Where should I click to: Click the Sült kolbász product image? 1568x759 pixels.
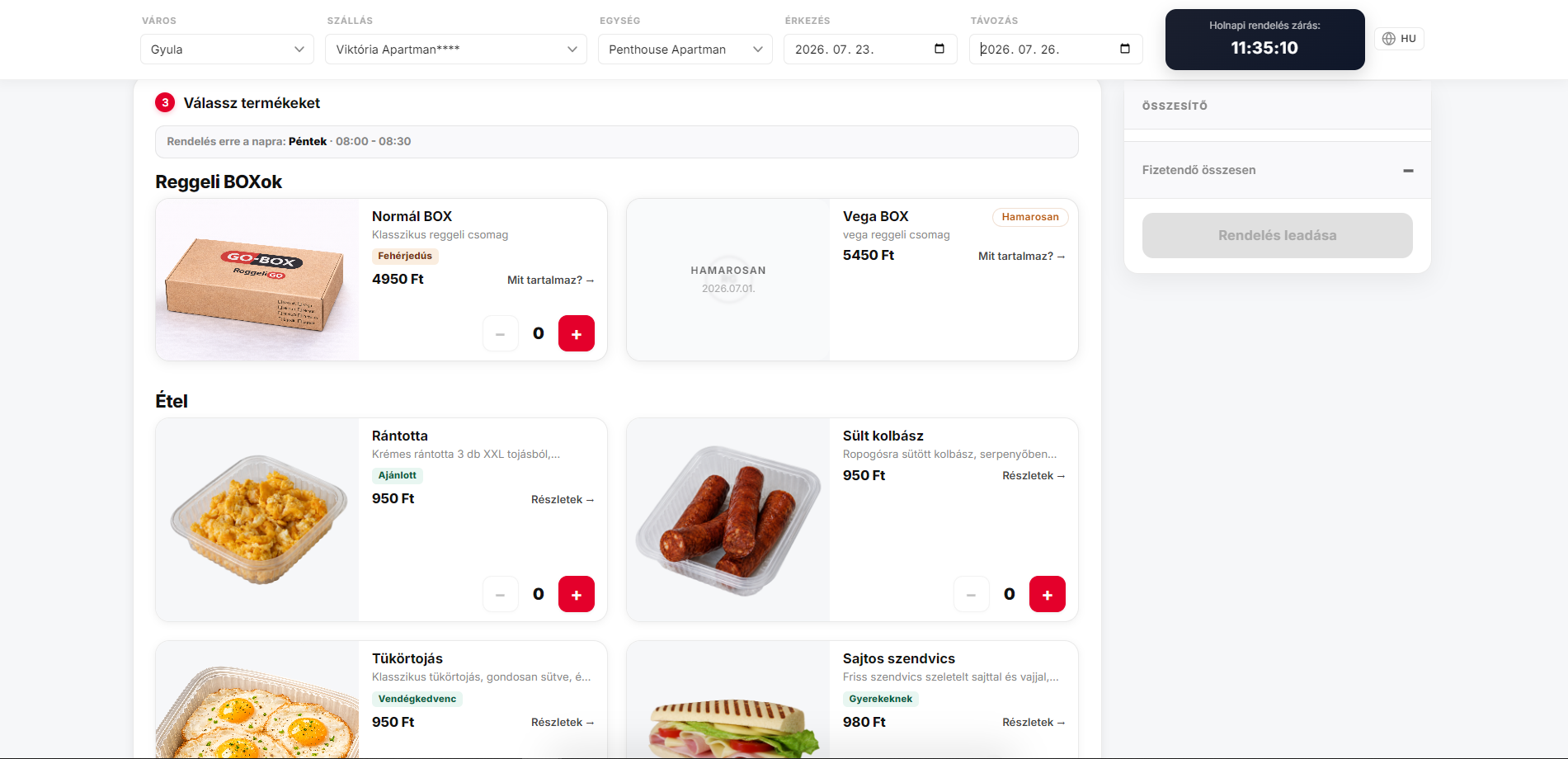(x=728, y=520)
